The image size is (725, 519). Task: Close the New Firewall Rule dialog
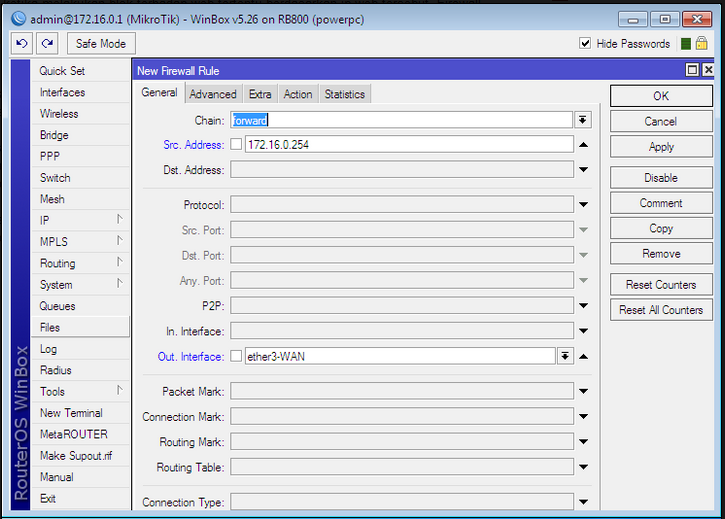point(708,70)
